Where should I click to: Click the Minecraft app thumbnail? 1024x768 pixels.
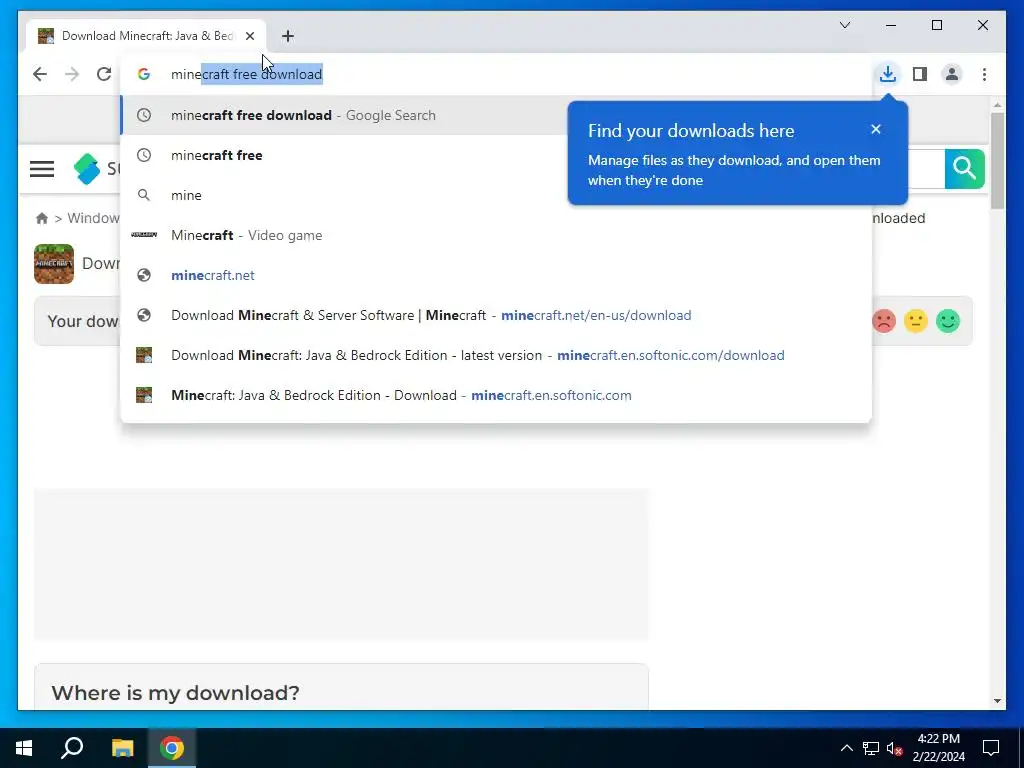[x=54, y=264]
